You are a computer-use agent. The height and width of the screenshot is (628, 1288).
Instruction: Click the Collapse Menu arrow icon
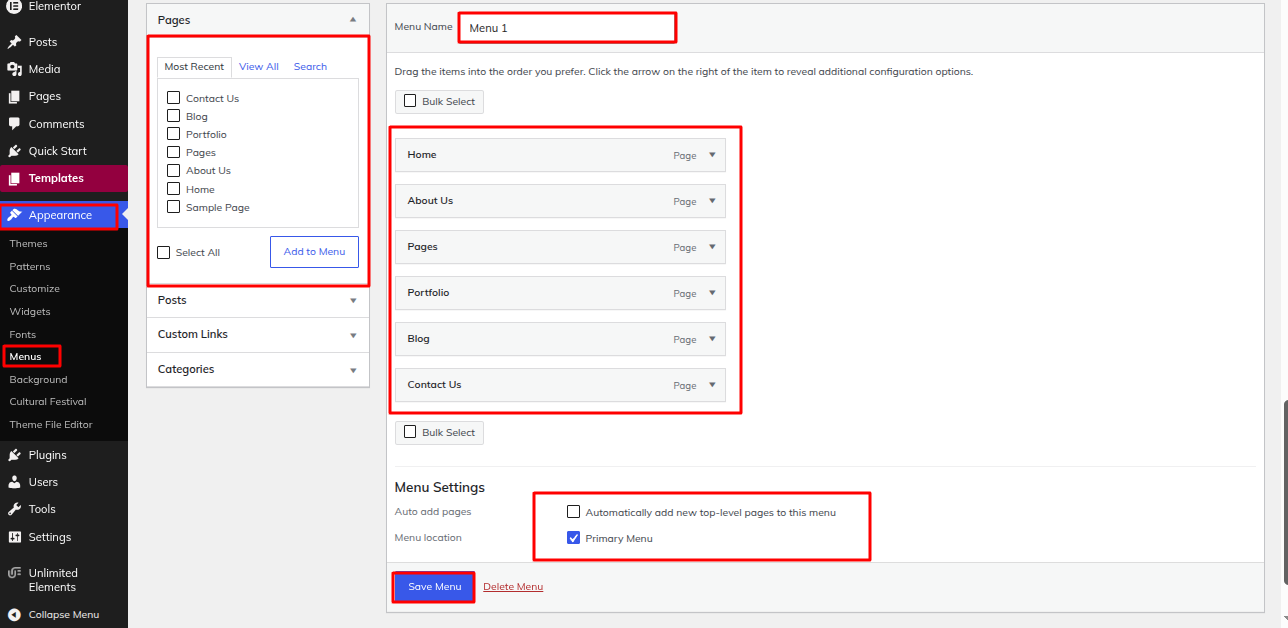pyautogui.click(x=14, y=615)
